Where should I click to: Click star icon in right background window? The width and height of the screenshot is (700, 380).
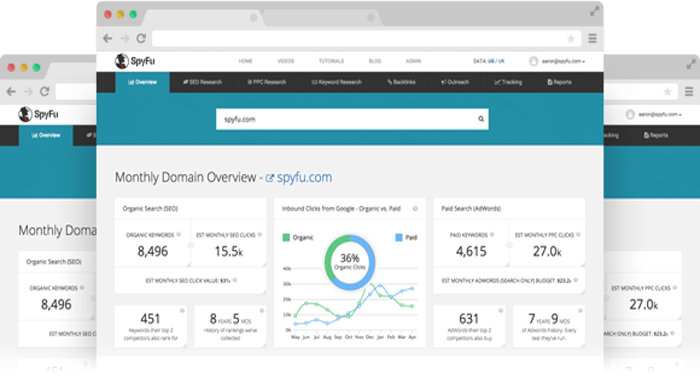[667, 92]
